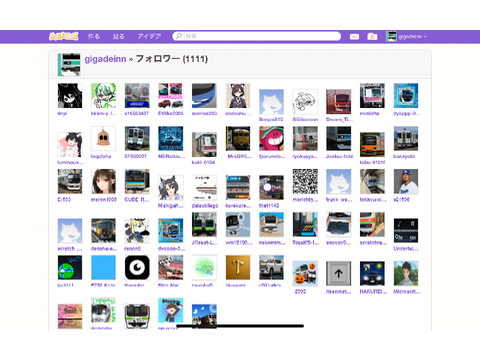Open the default Scratch cat avatar in the first row
Viewport: 480px width, 360px height.
coord(272,102)
